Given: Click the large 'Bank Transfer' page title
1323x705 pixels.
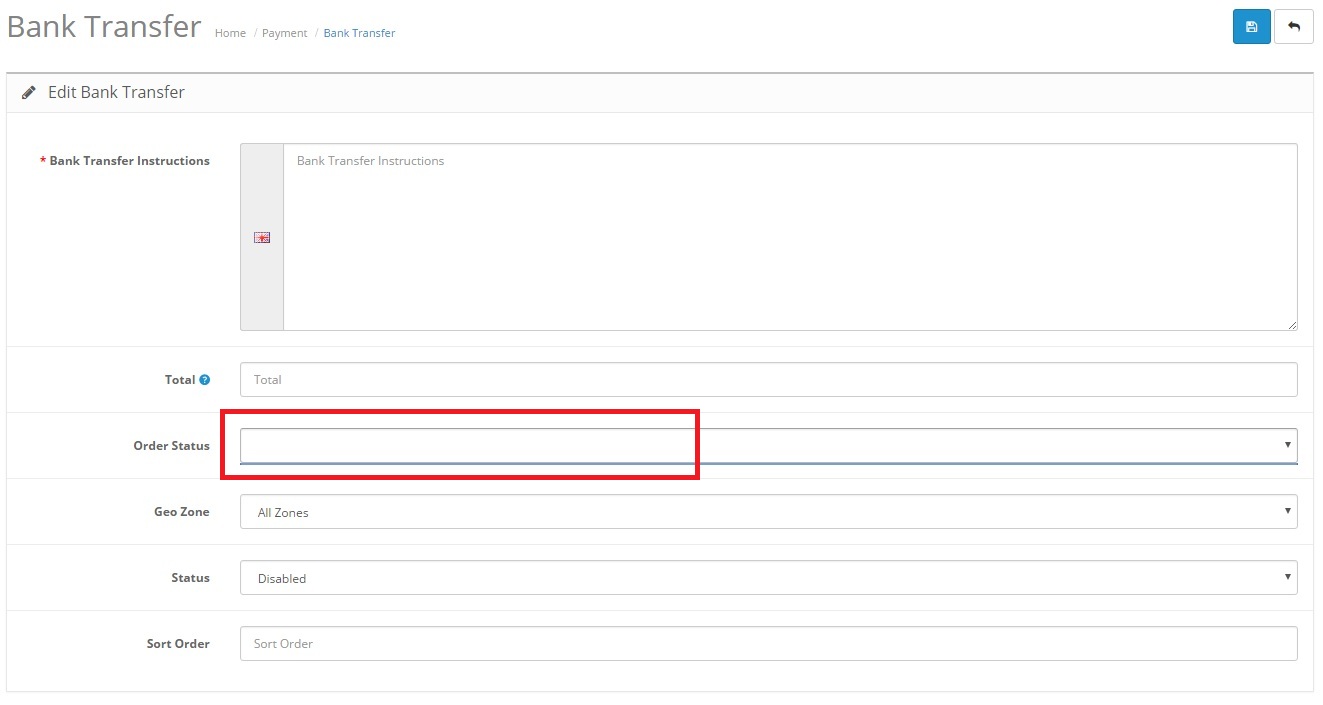Looking at the screenshot, I should click(104, 26).
